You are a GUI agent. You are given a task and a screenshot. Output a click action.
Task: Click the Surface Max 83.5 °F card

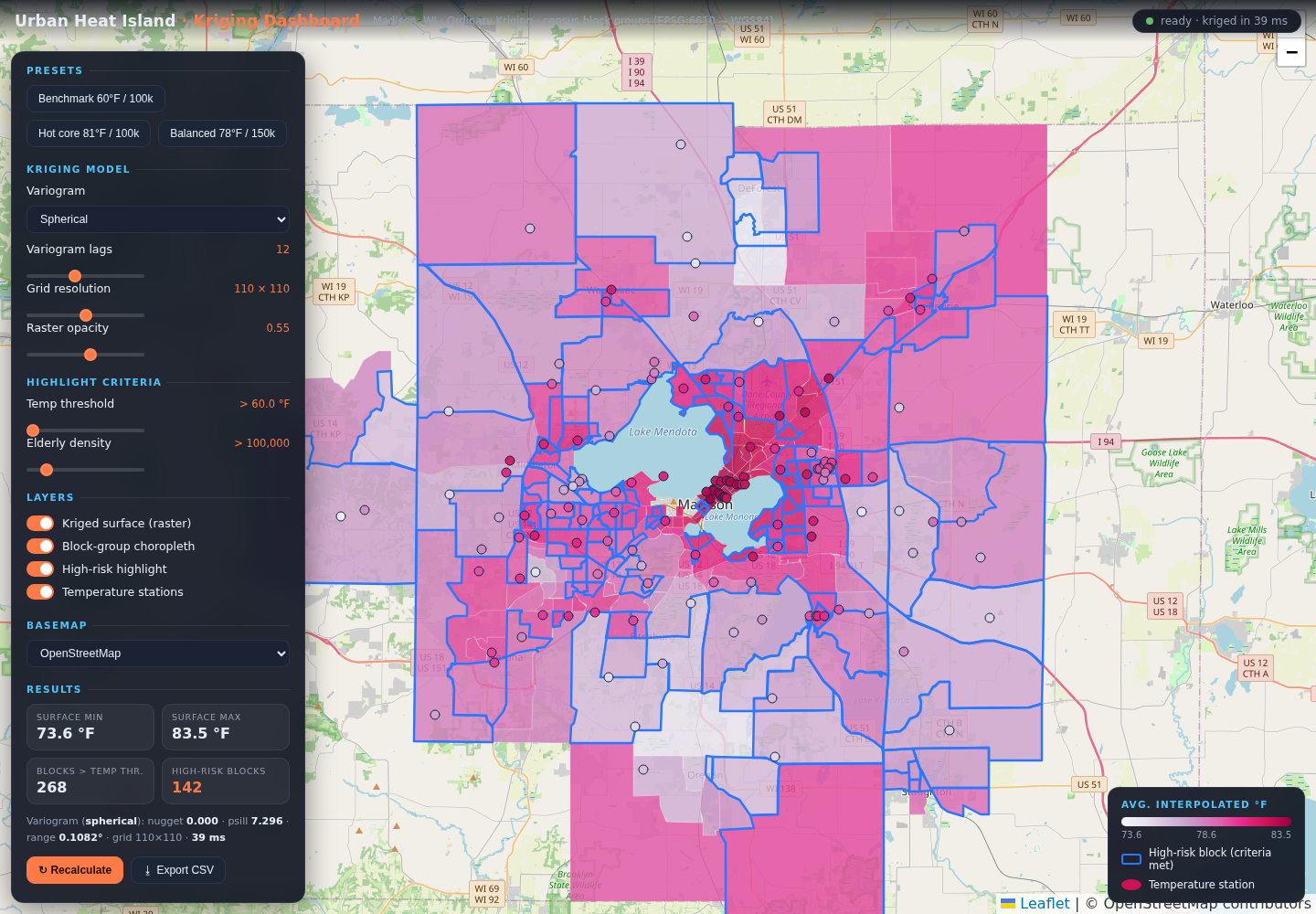(226, 727)
